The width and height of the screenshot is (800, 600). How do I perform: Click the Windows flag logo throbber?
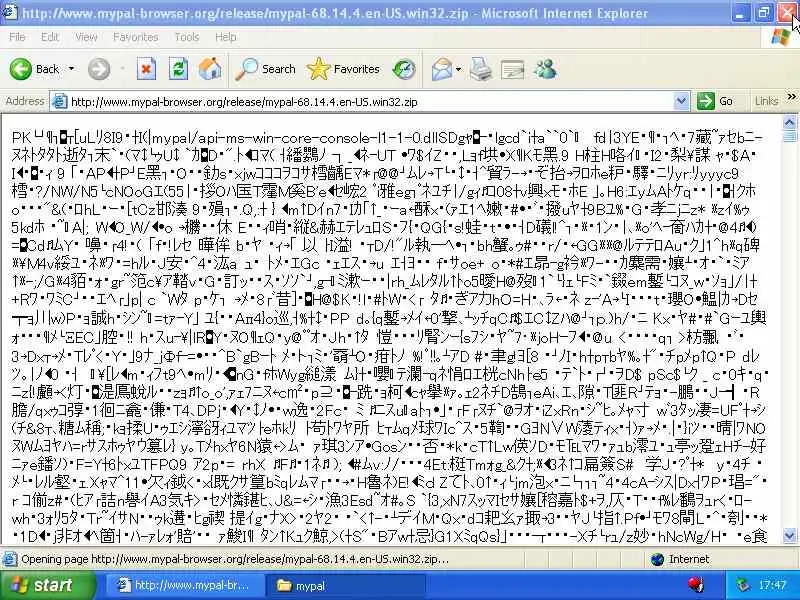[781, 37]
